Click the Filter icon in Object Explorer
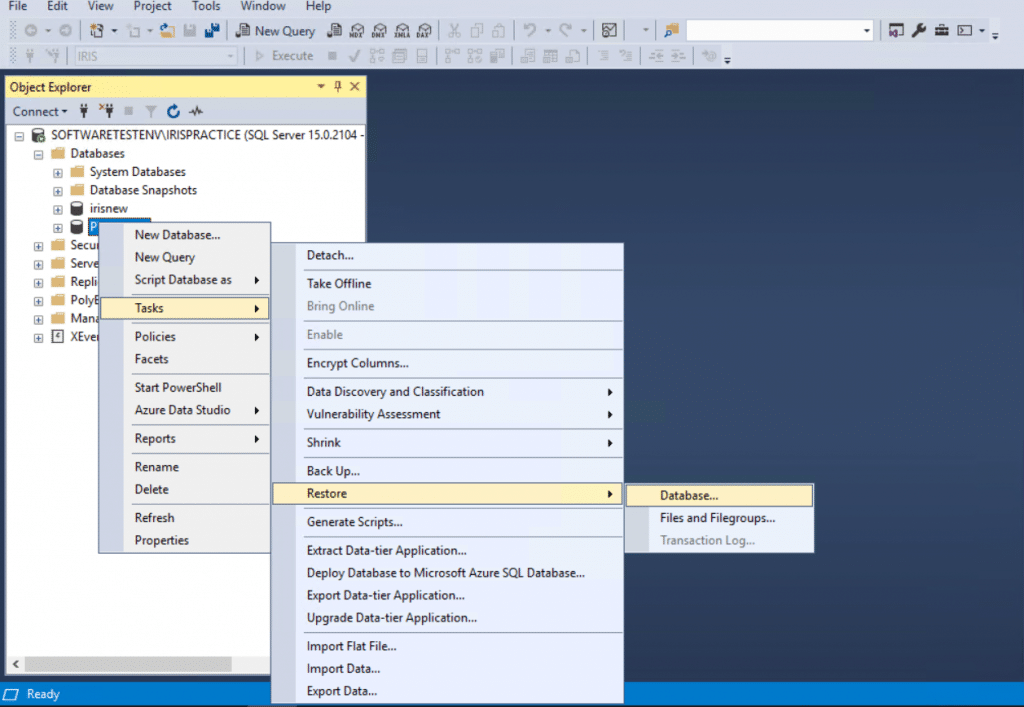Image resolution: width=1024 pixels, height=707 pixels. click(151, 112)
